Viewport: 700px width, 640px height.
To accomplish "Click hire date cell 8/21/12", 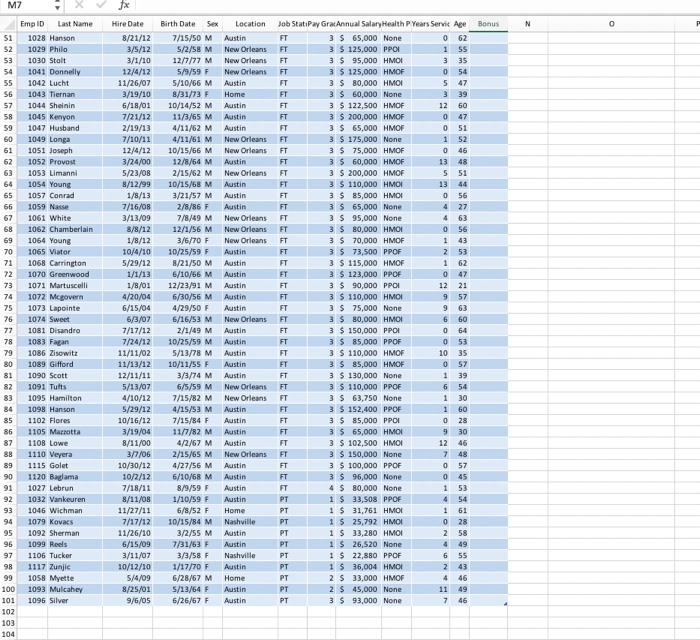I will [x=127, y=38].
